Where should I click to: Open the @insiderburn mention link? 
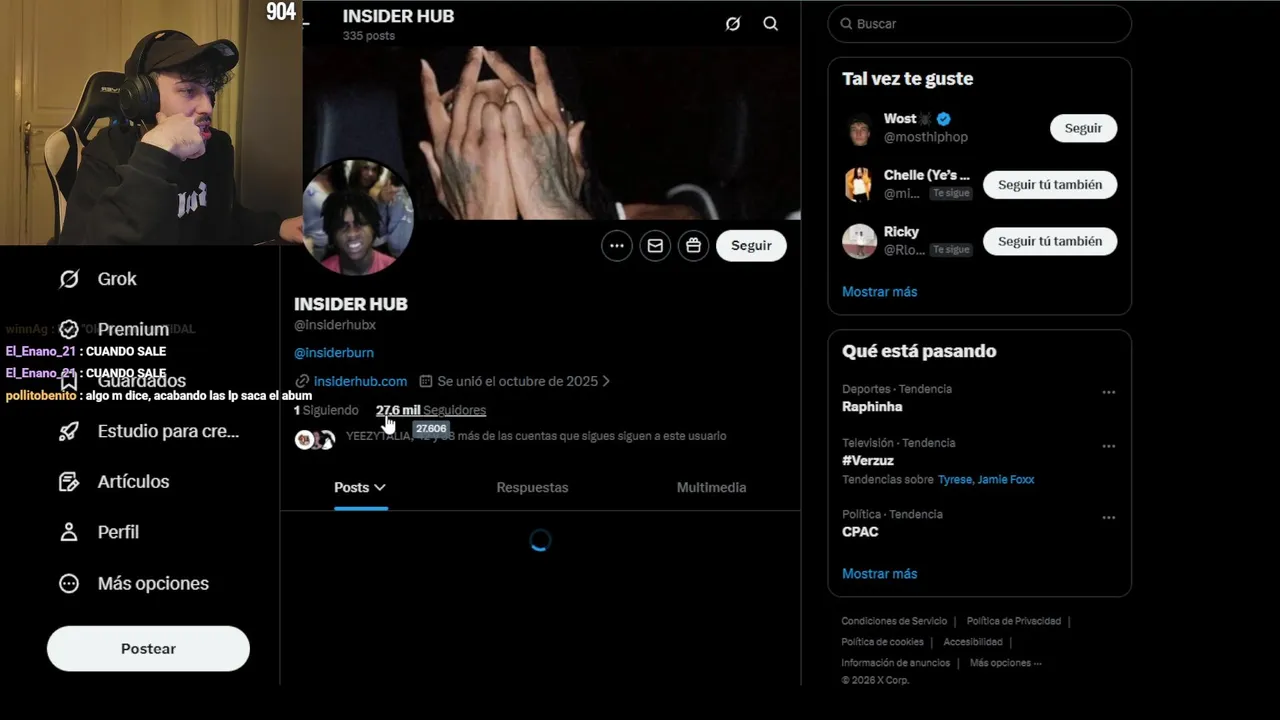pyautogui.click(x=334, y=353)
